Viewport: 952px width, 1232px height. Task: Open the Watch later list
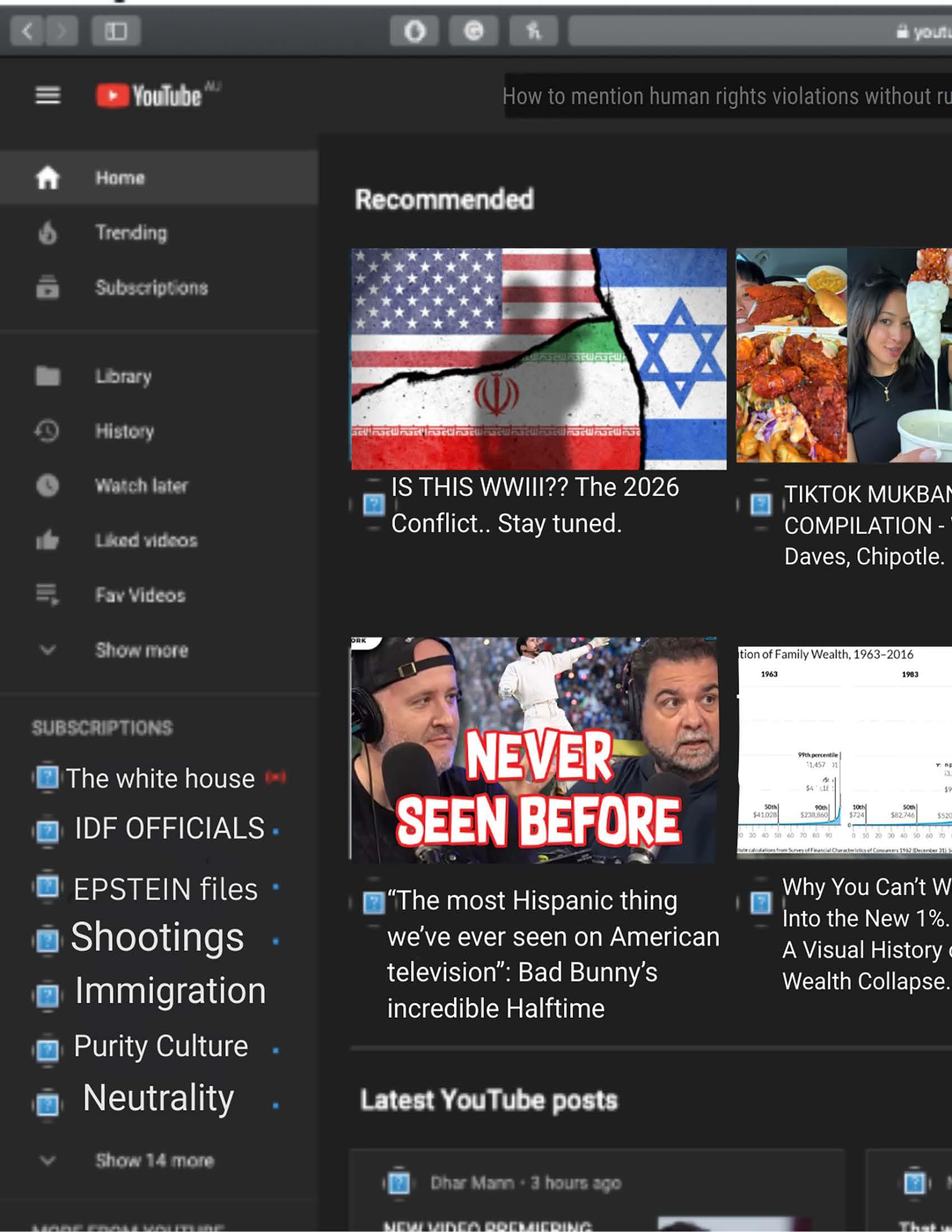click(x=159, y=486)
